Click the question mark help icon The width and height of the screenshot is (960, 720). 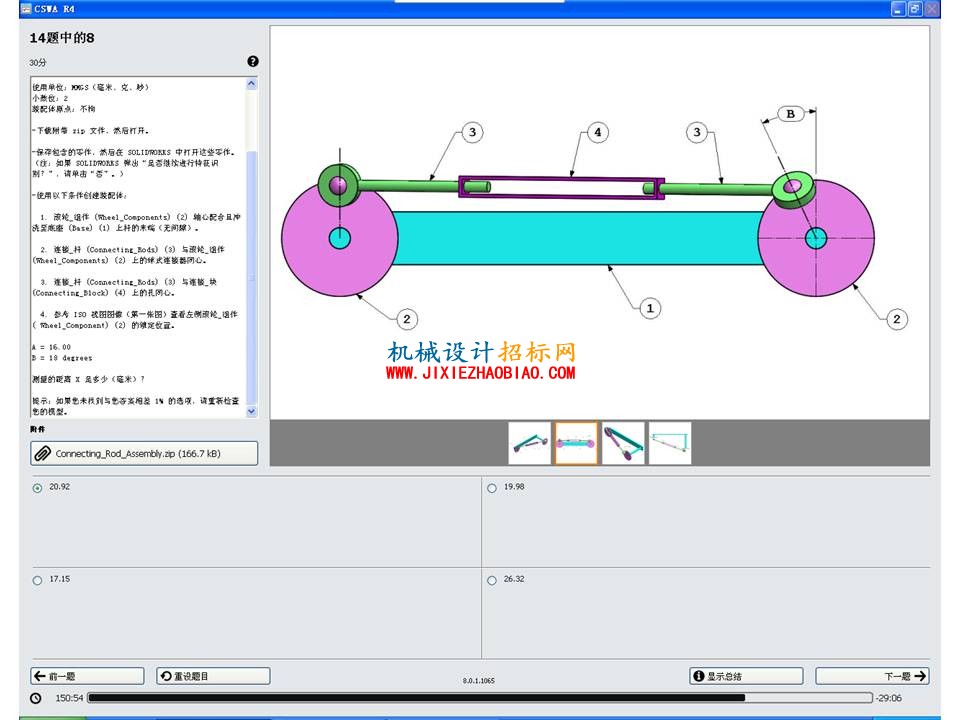point(253,61)
